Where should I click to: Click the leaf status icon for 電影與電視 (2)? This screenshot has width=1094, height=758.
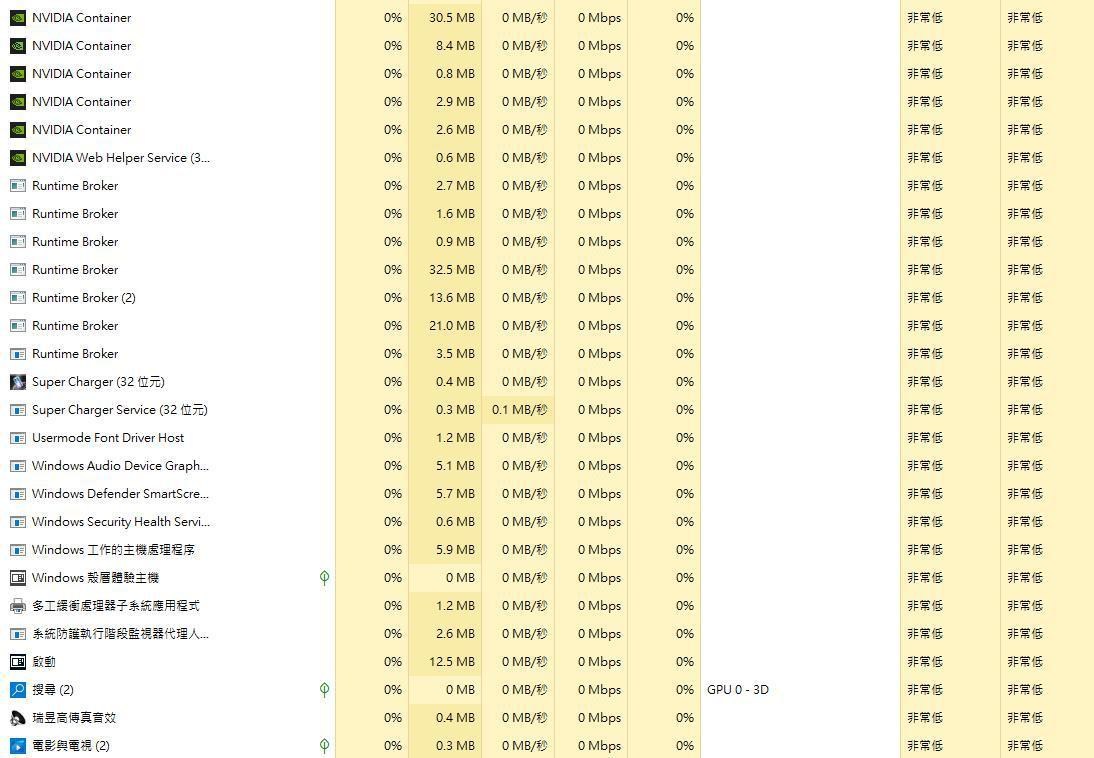pyautogui.click(x=324, y=746)
